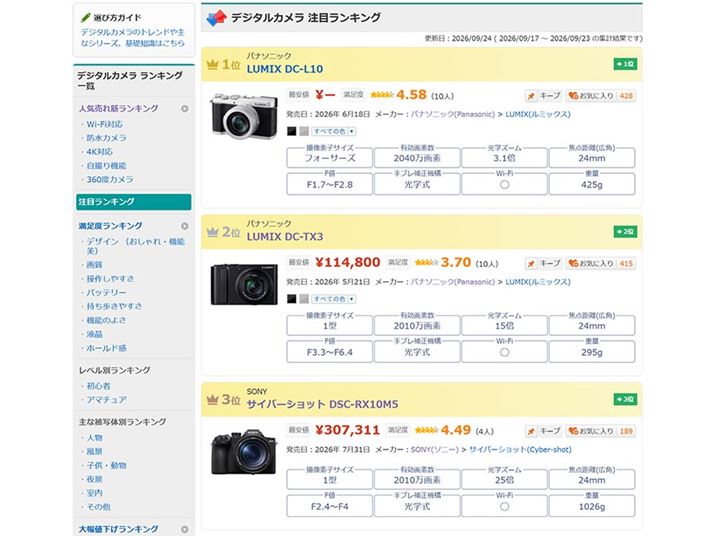Click the サイバーショット(Cyber-shot) series link
Screen dimensions: 715x536
coord(520,449)
